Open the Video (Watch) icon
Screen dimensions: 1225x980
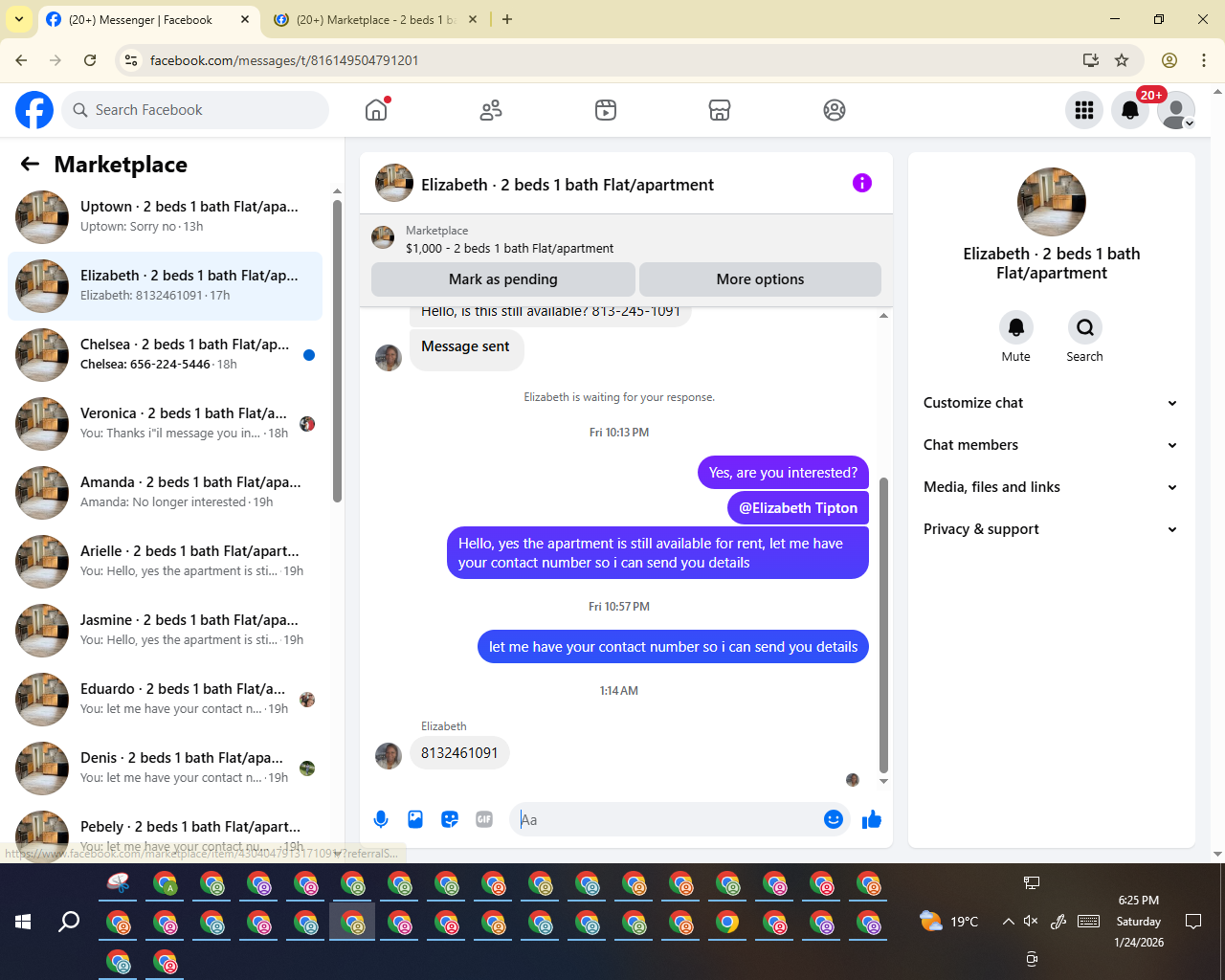point(606,110)
